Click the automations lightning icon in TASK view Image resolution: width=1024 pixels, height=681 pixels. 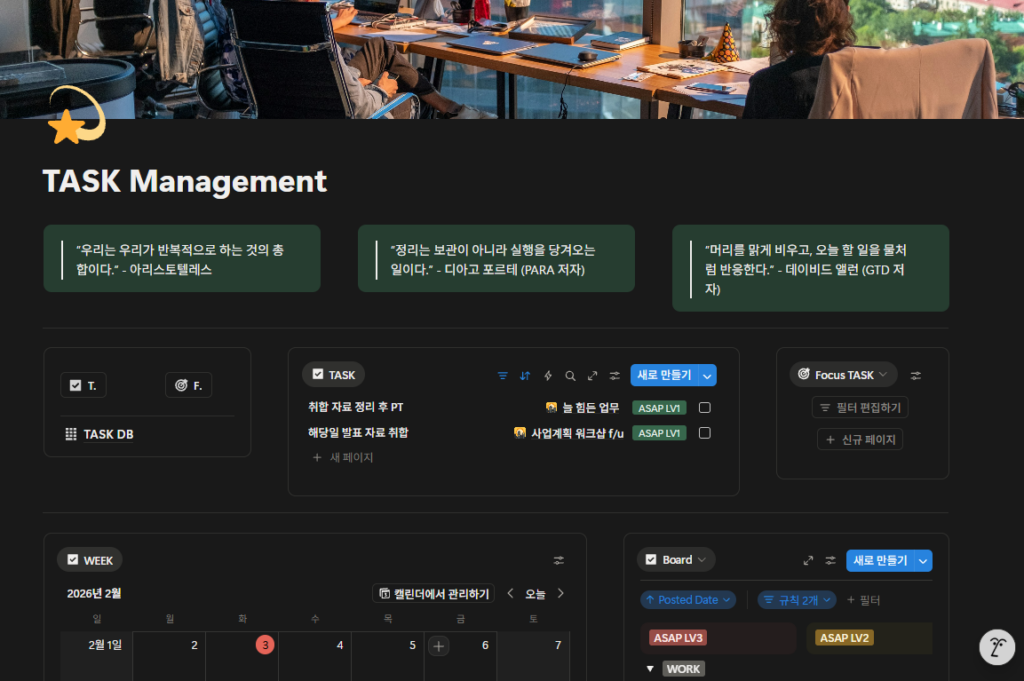548,375
